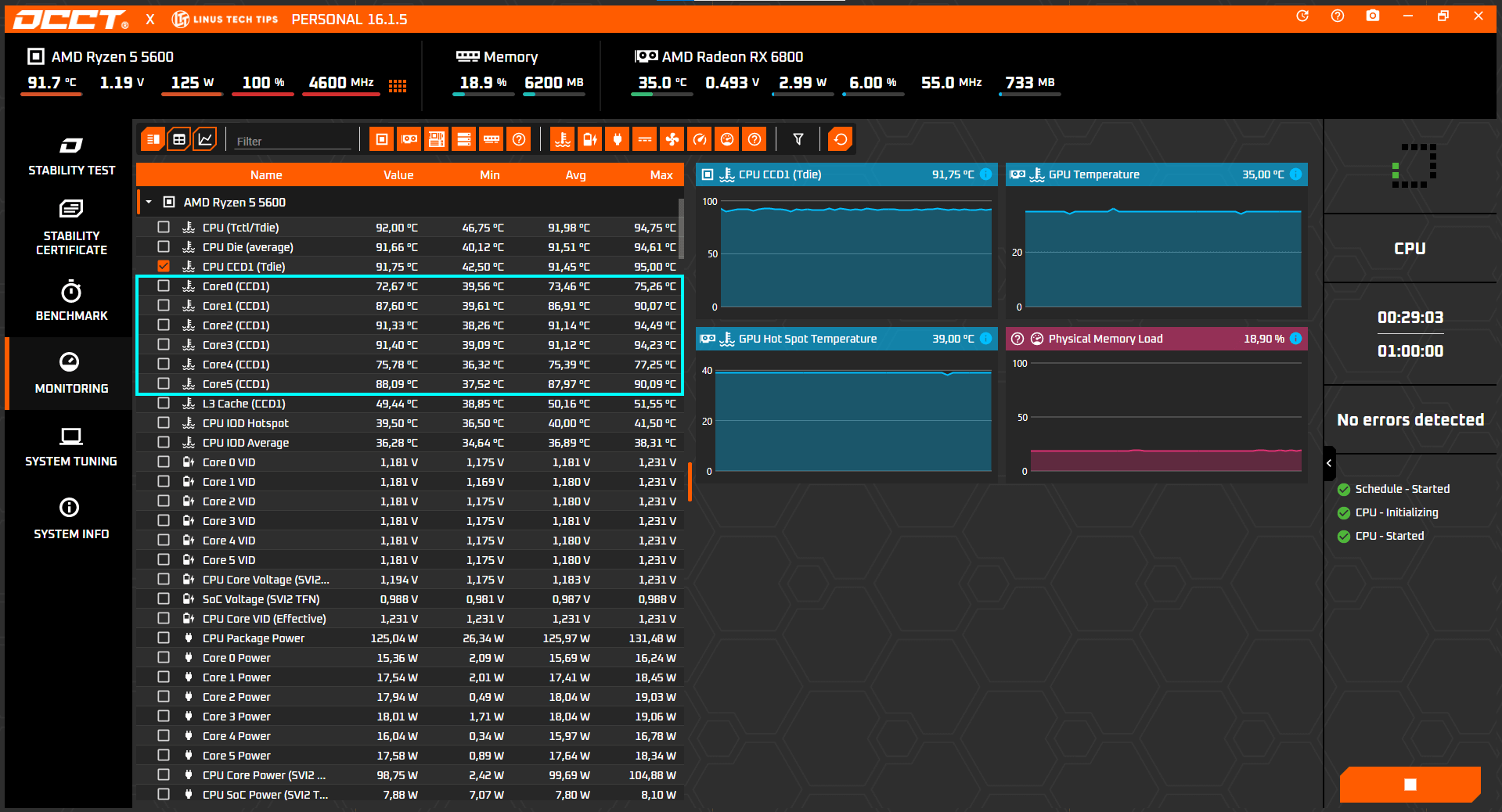Click the funnel filter icon
Viewport: 1502px width, 812px height.
798,139
